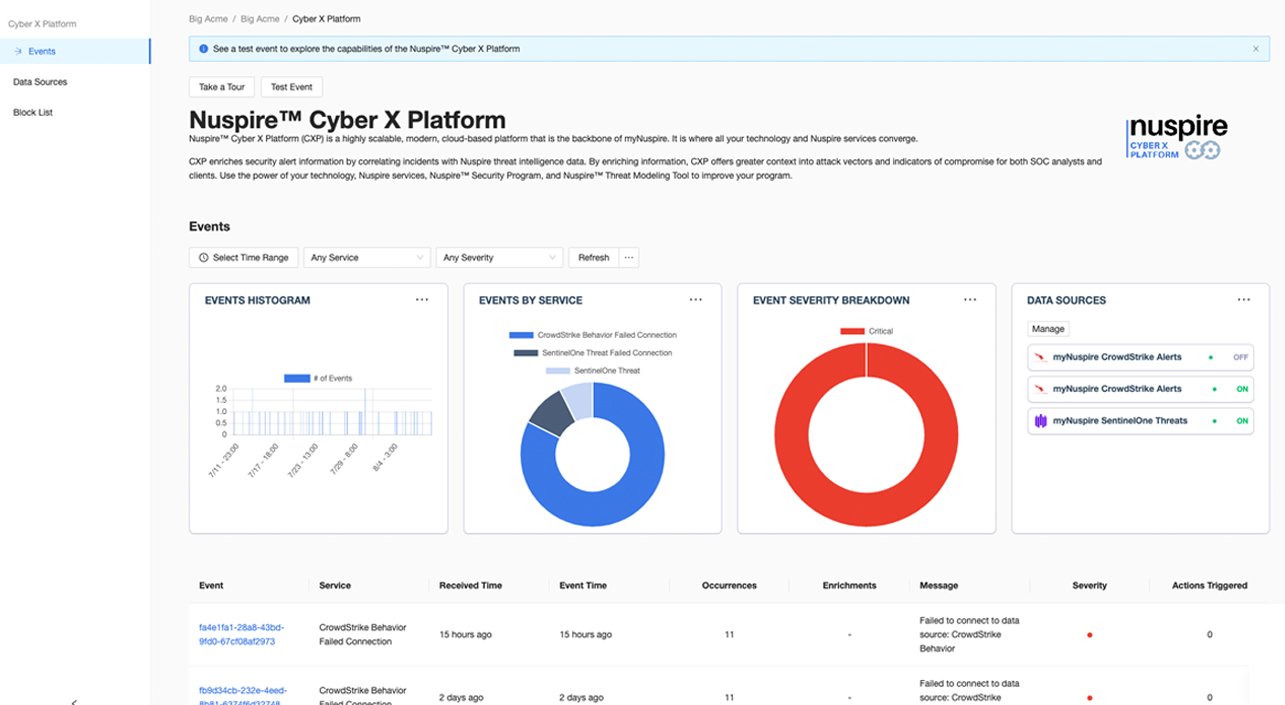The width and height of the screenshot is (1285, 705).
Task: Sort by the Received Time column header
Action: point(471,585)
